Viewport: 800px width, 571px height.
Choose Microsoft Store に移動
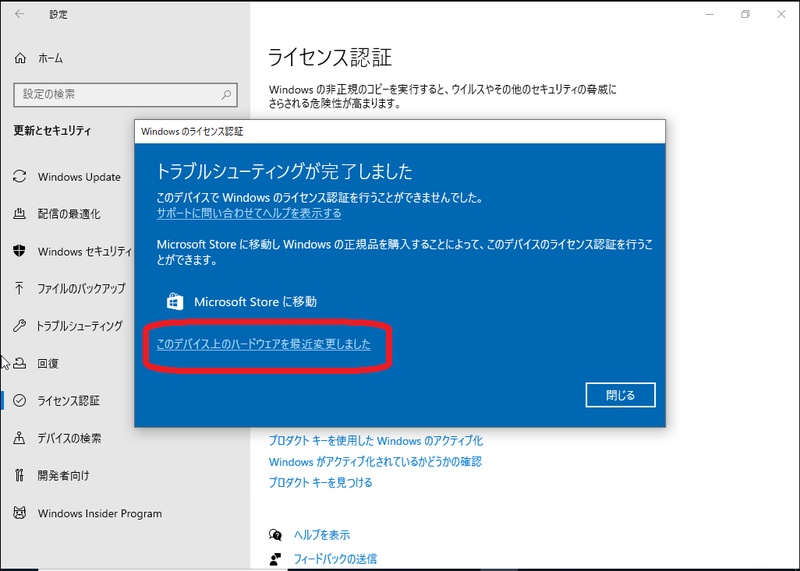[242, 302]
